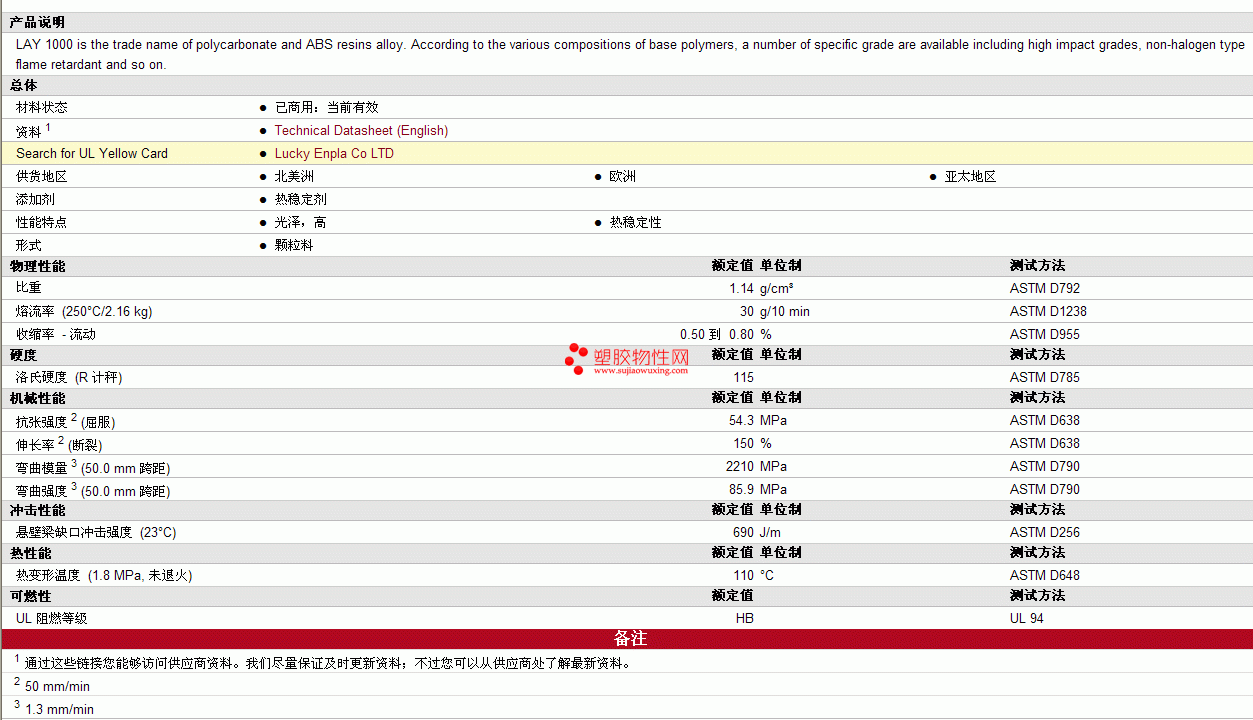Click the ASTM D785 test method
The width and height of the screenshot is (1253, 720).
[1045, 378]
